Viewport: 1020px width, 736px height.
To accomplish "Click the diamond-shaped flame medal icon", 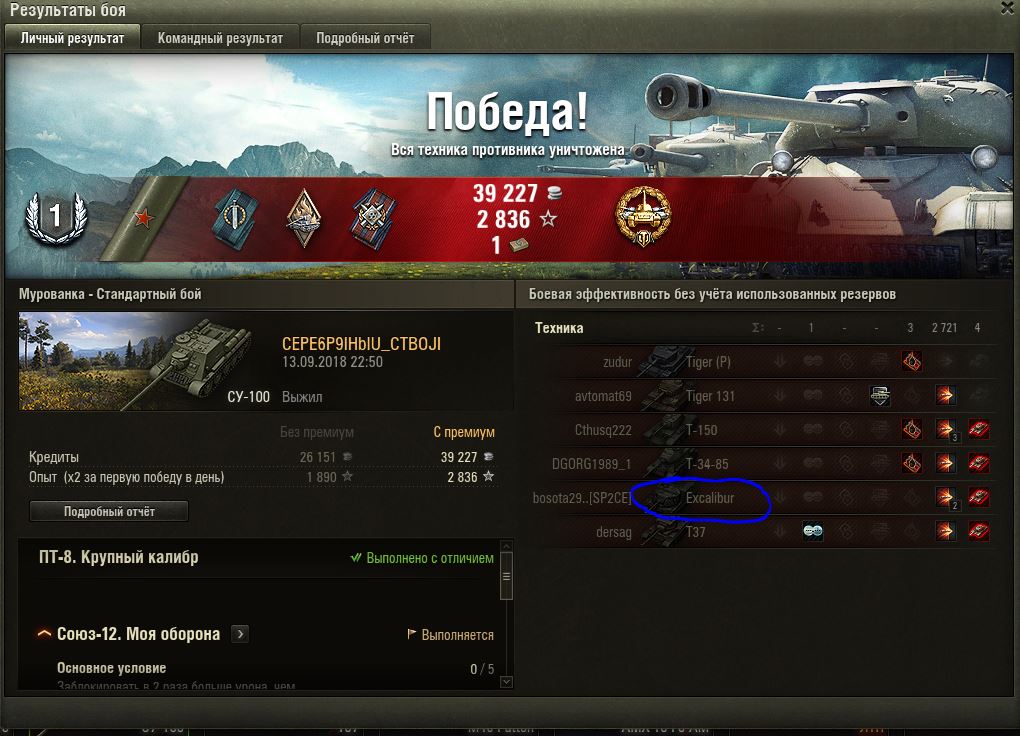I will 304,218.
